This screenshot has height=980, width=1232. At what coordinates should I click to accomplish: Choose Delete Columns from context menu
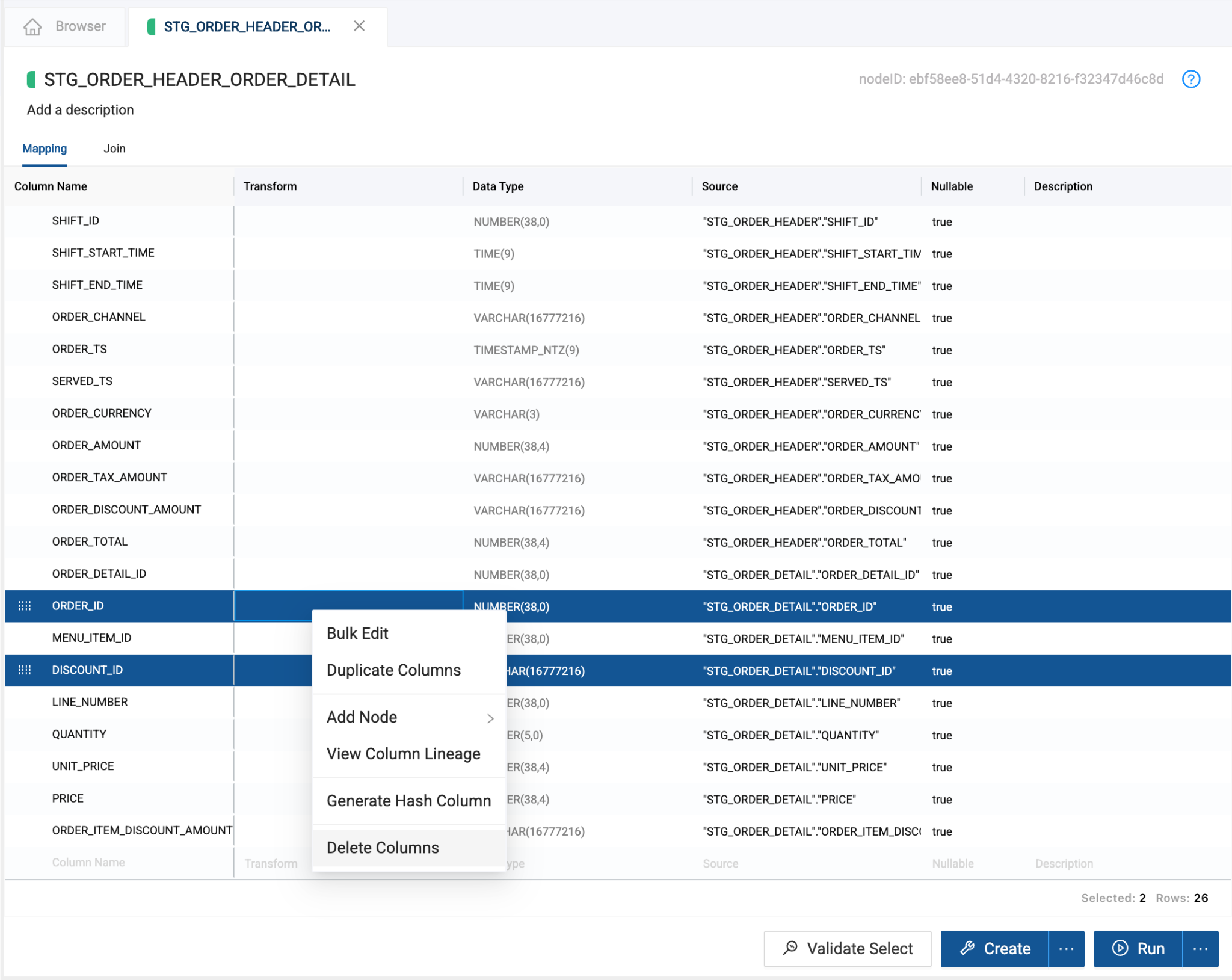(408, 848)
